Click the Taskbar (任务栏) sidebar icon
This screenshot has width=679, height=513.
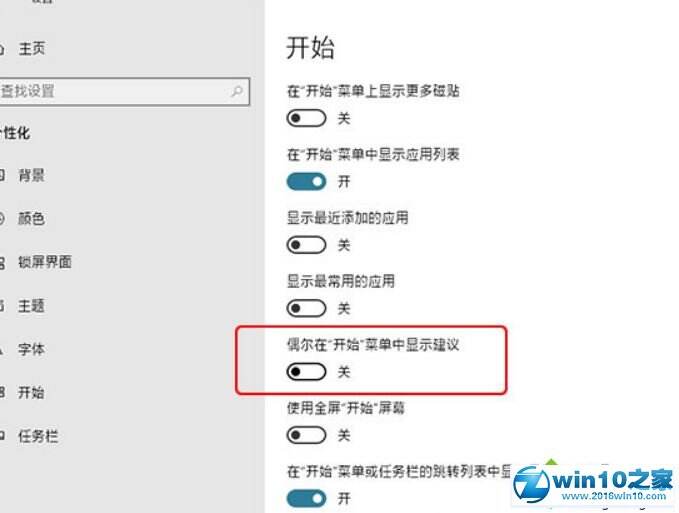(2, 436)
